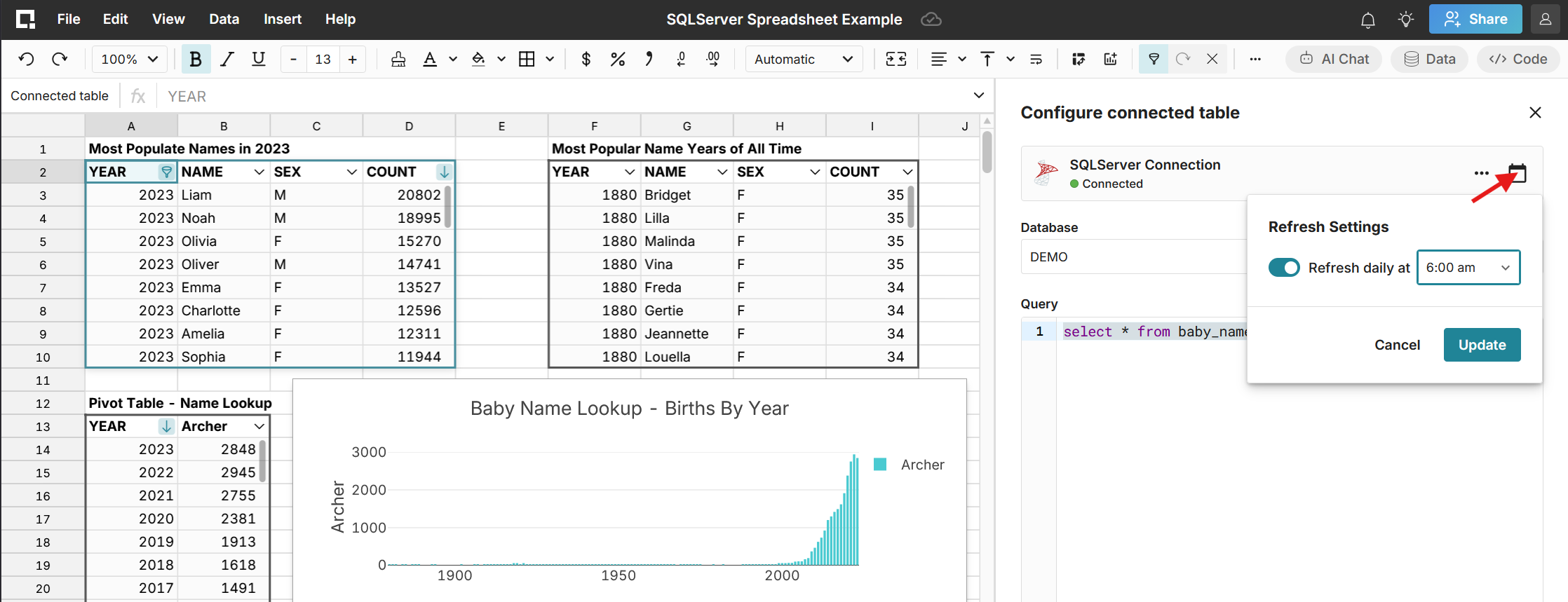Click the Update button
This screenshot has width=1568, height=602.
click(1482, 345)
